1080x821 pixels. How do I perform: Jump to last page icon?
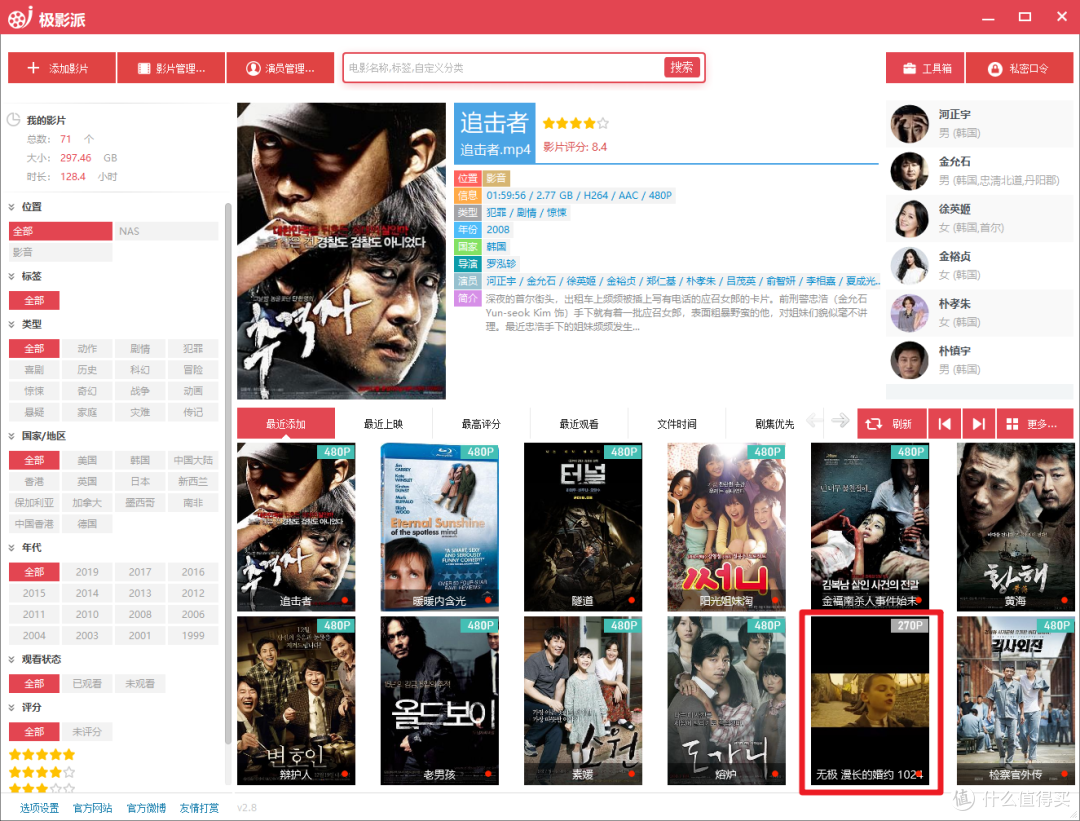pyautogui.click(x=979, y=424)
